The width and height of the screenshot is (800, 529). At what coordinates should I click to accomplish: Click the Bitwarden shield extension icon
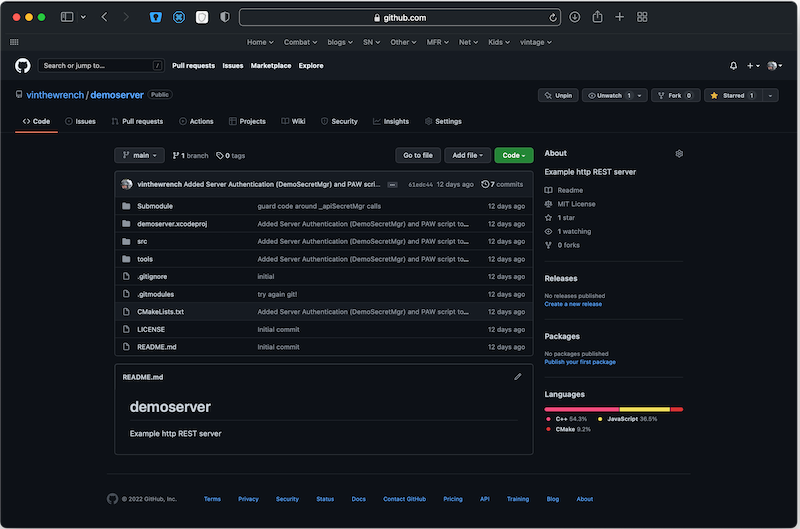tap(156, 17)
